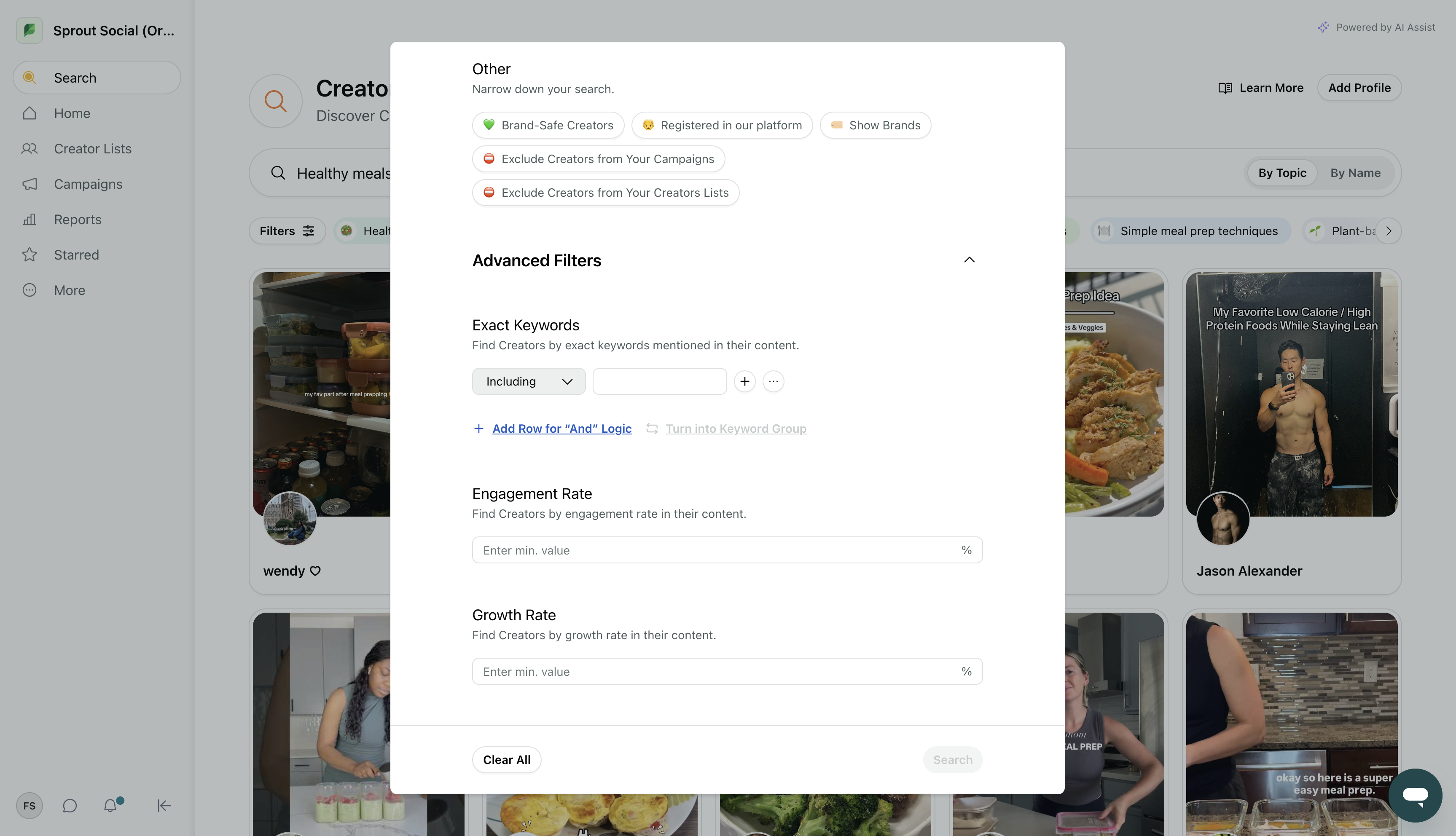Open more keyword options via the ellipsis button

click(773, 380)
